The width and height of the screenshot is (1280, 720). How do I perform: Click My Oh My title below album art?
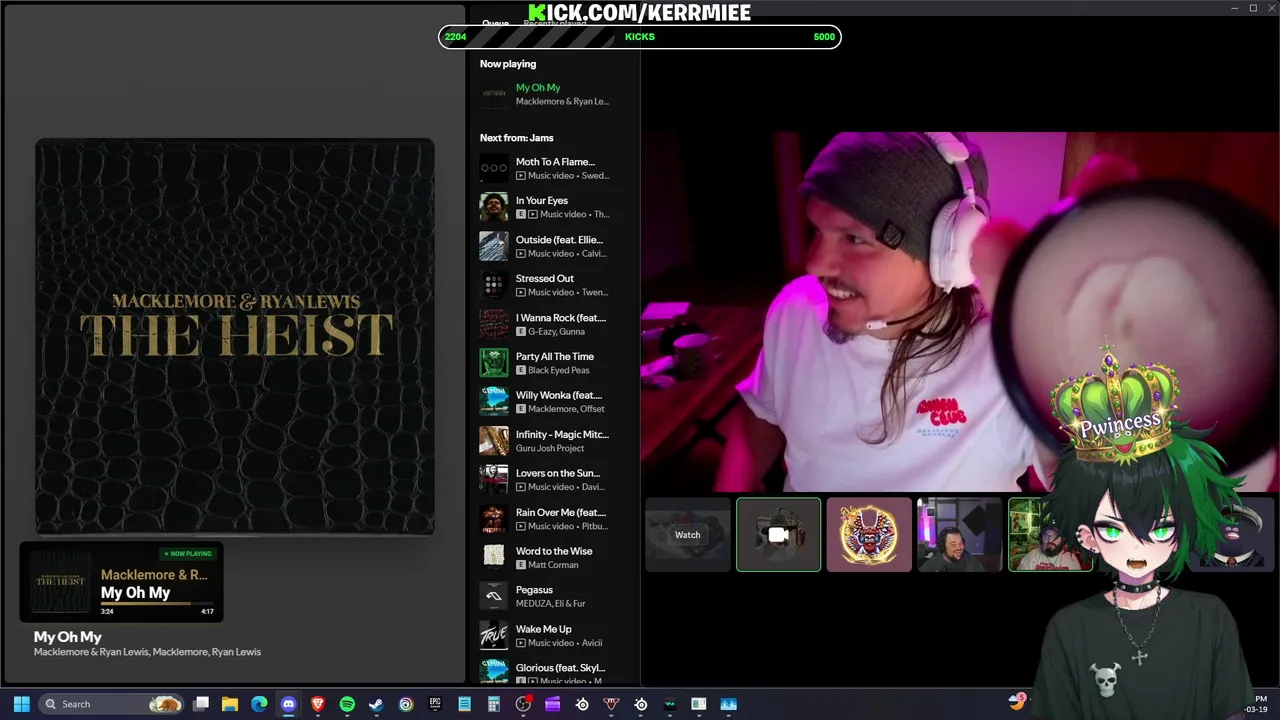(x=68, y=637)
